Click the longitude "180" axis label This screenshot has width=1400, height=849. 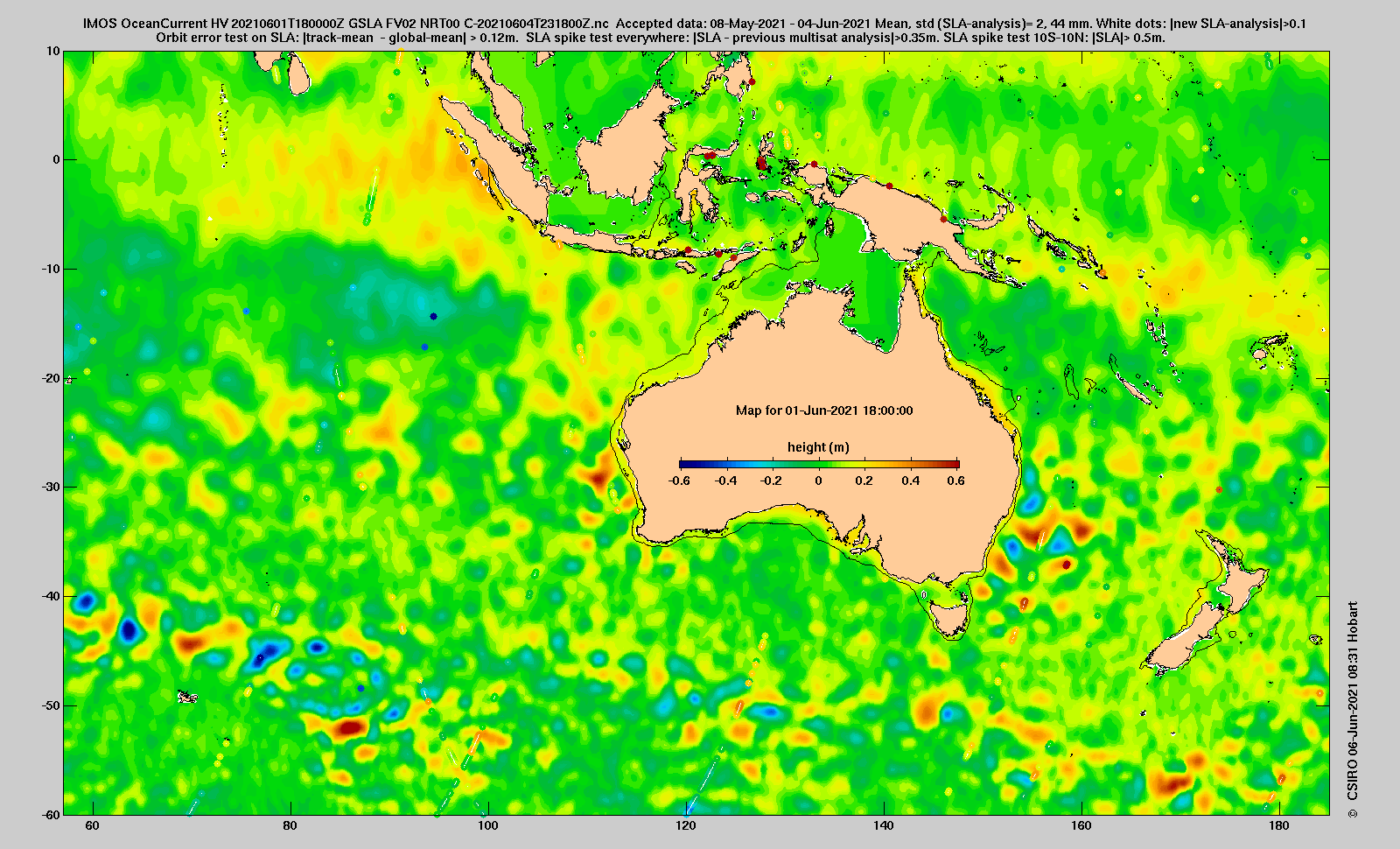tap(1279, 825)
